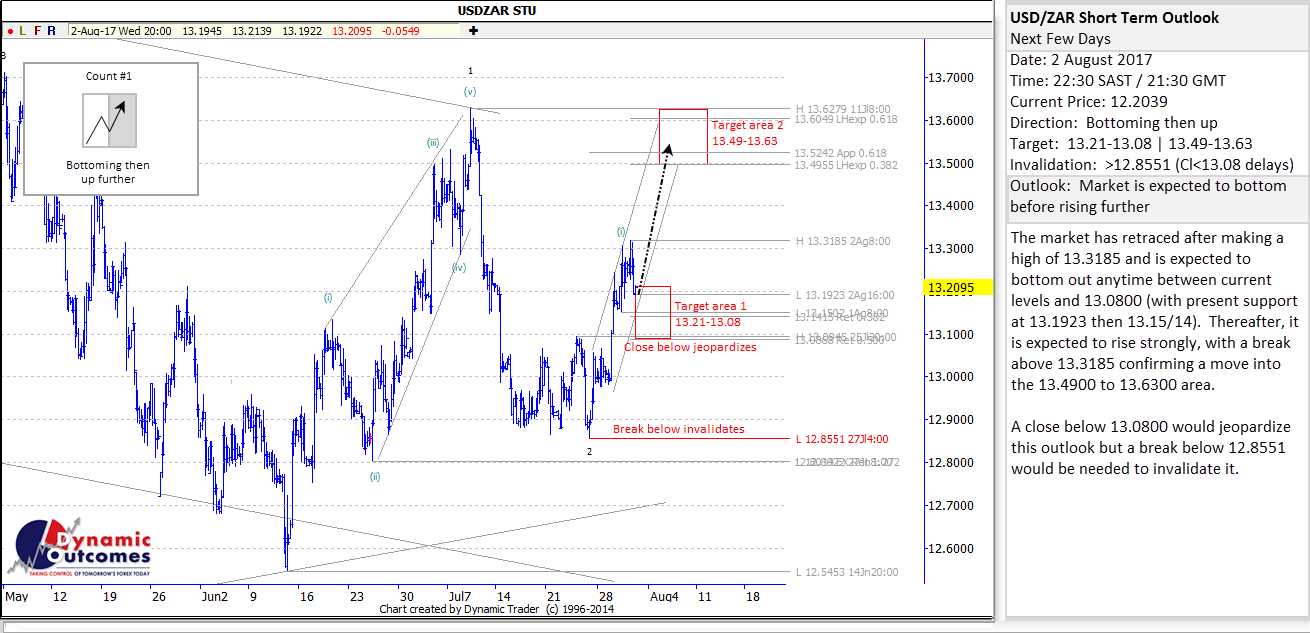Click the '13.5242 App 0.618' projection label

[x=841, y=154]
